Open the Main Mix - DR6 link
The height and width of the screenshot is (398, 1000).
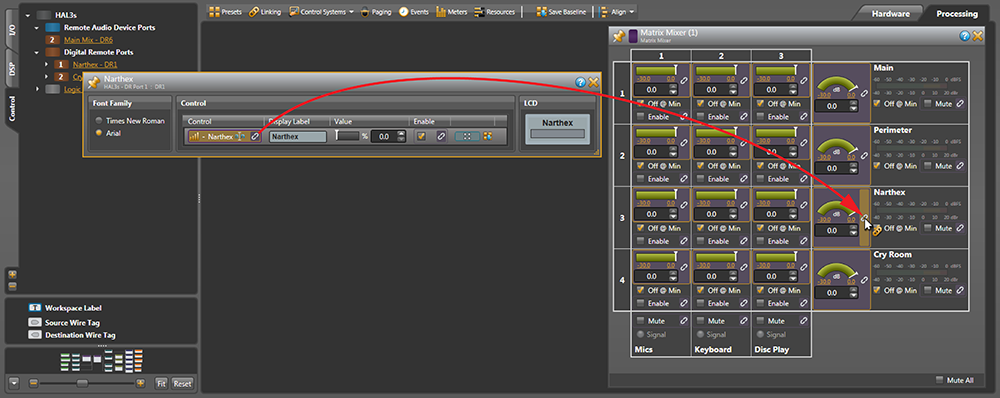pos(89,40)
